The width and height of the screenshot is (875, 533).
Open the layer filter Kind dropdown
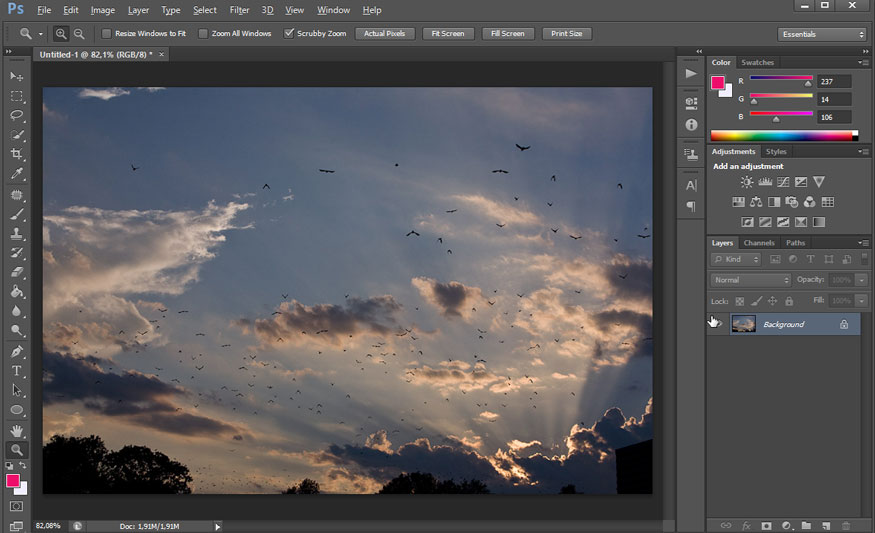tap(736, 260)
